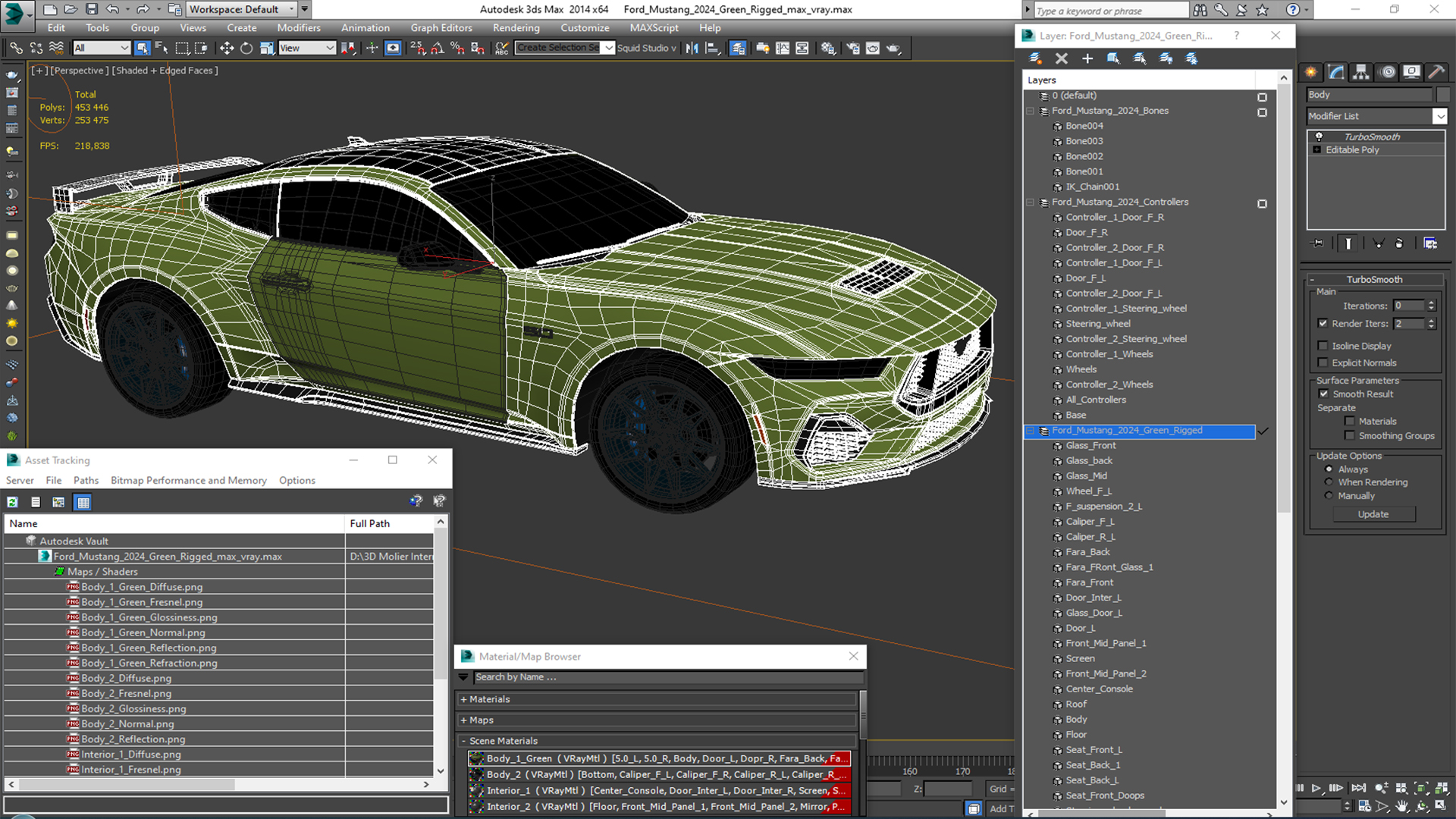Click the Rectangular Selection Region icon
Viewport: 1456px width, 819px height.
[x=182, y=48]
